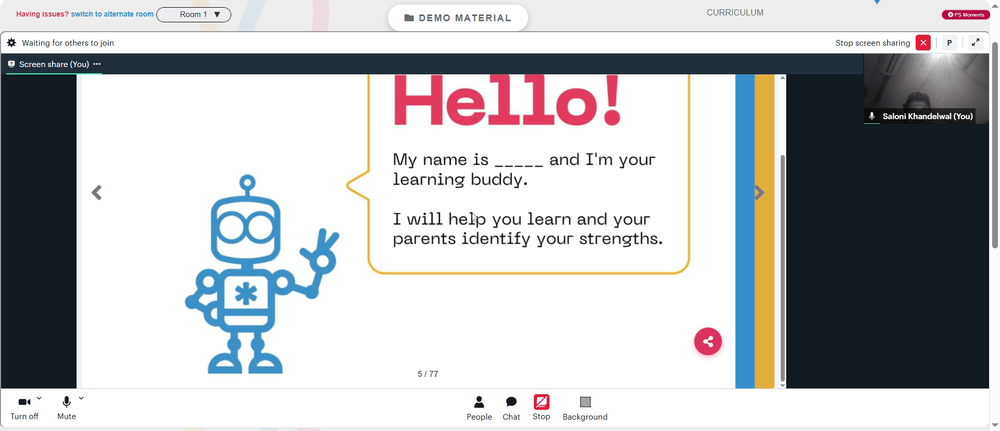Click Saloni Khandelwal's video thumbnail
The height and width of the screenshot is (431, 1000).
(x=926, y=89)
